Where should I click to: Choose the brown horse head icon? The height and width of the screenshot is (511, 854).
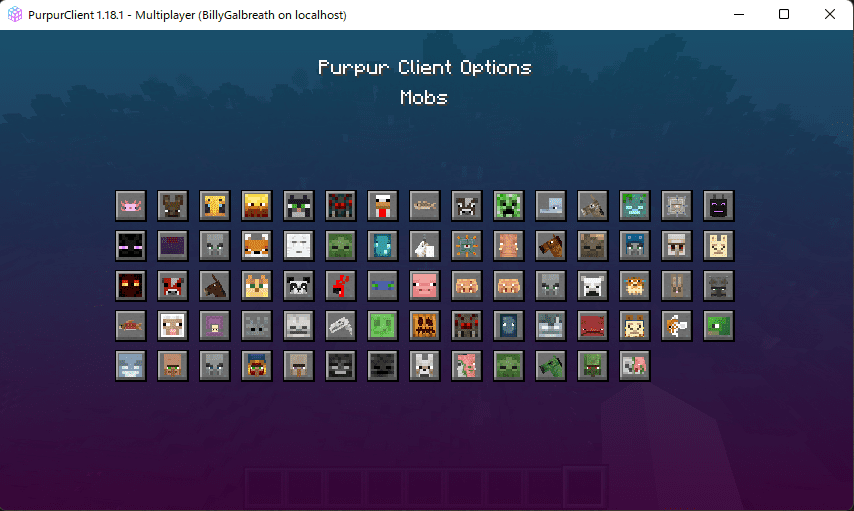click(x=551, y=245)
